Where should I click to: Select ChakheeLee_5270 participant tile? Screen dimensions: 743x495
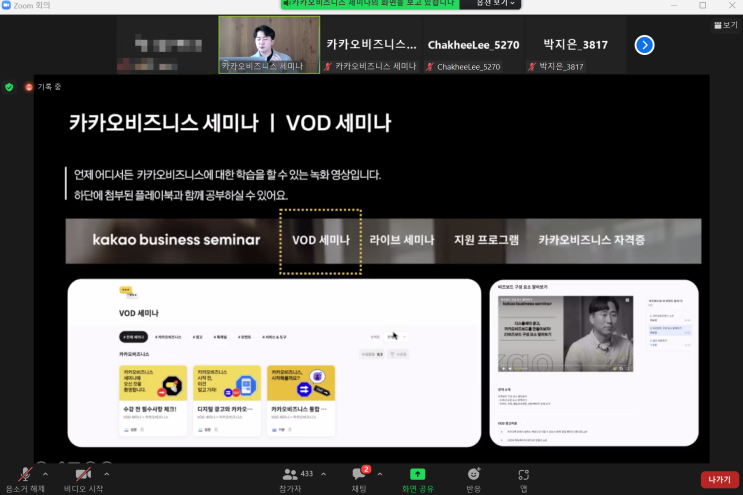click(x=473, y=45)
